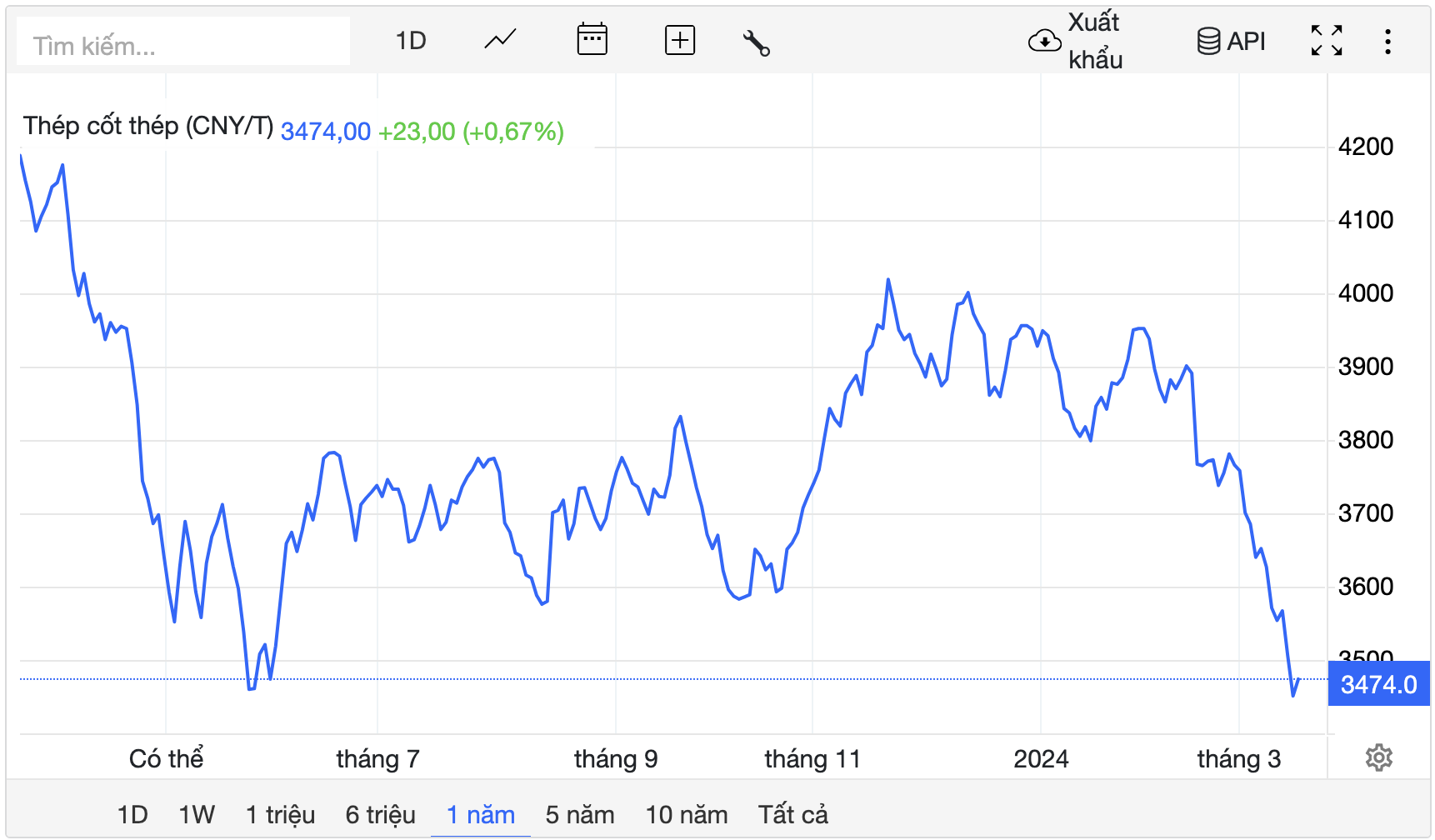Click the plus icon to add comparison

pos(679,40)
